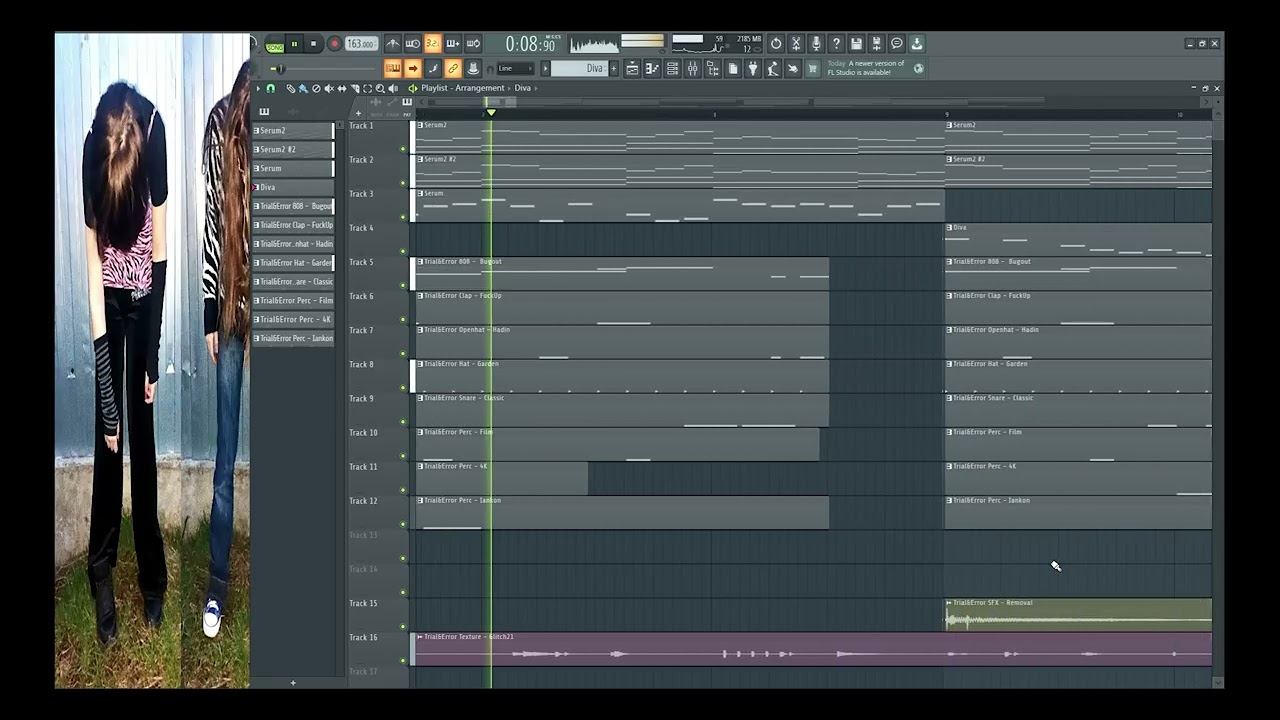Screen dimensions: 1280x720
Task: Select the Zoom magnifier tool
Action: (x=380, y=88)
